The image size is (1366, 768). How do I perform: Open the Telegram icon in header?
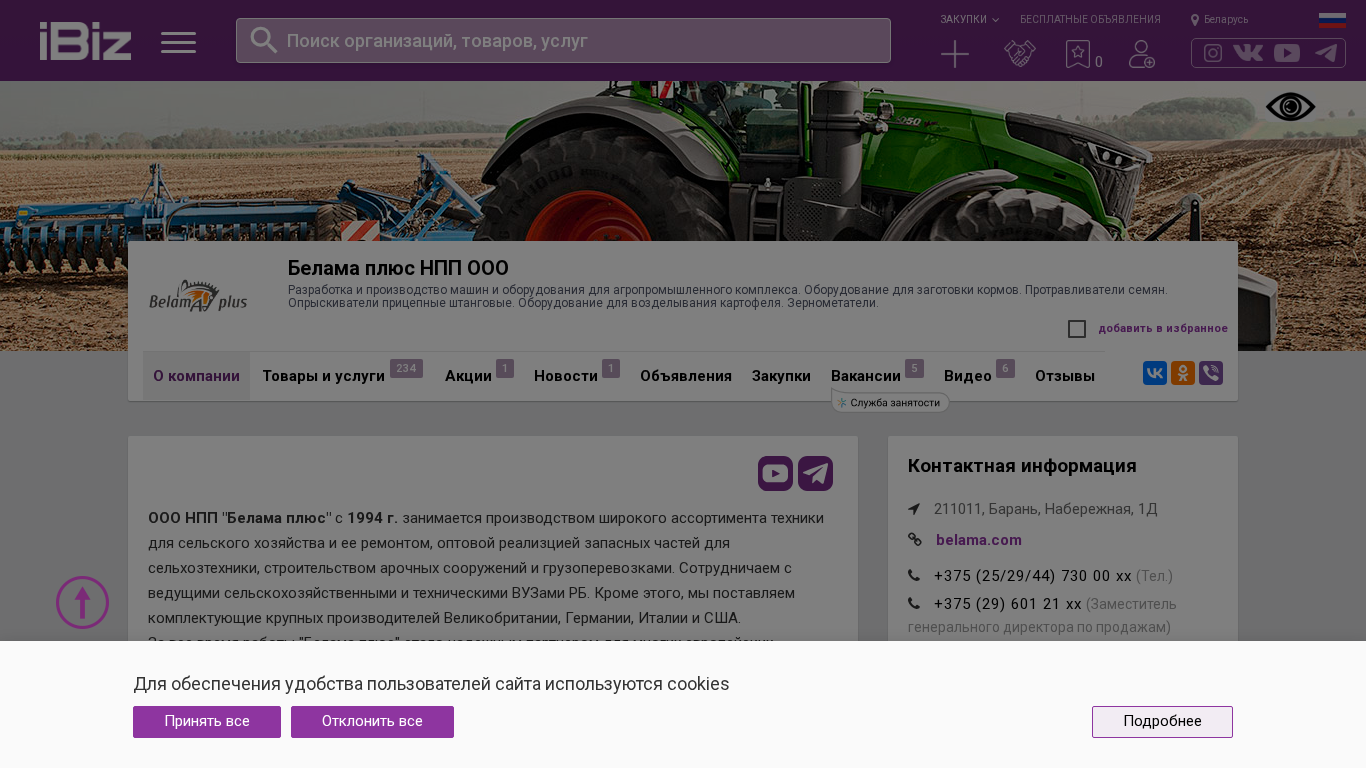(x=1326, y=53)
